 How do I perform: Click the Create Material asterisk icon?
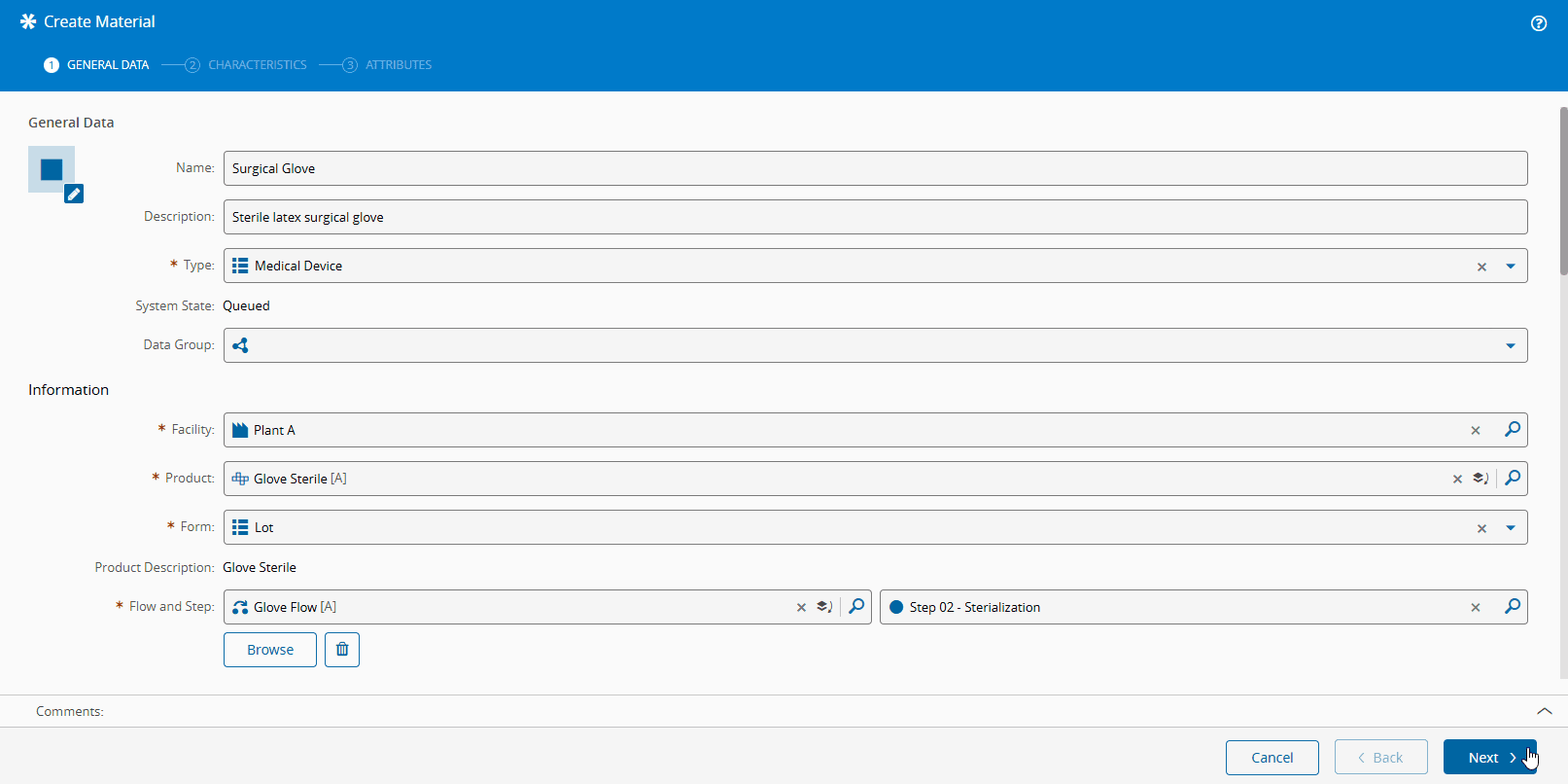point(28,21)
